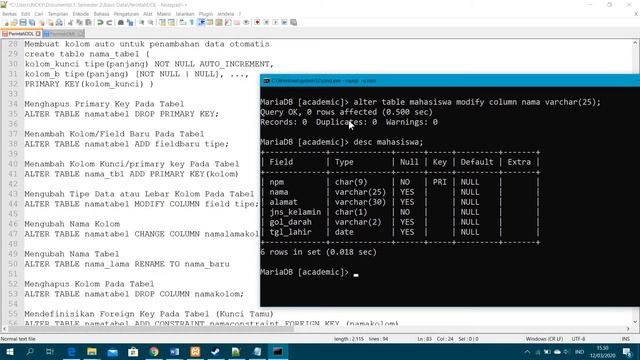
Task: Click the Undo arrow icon
Action: [100, 22]
